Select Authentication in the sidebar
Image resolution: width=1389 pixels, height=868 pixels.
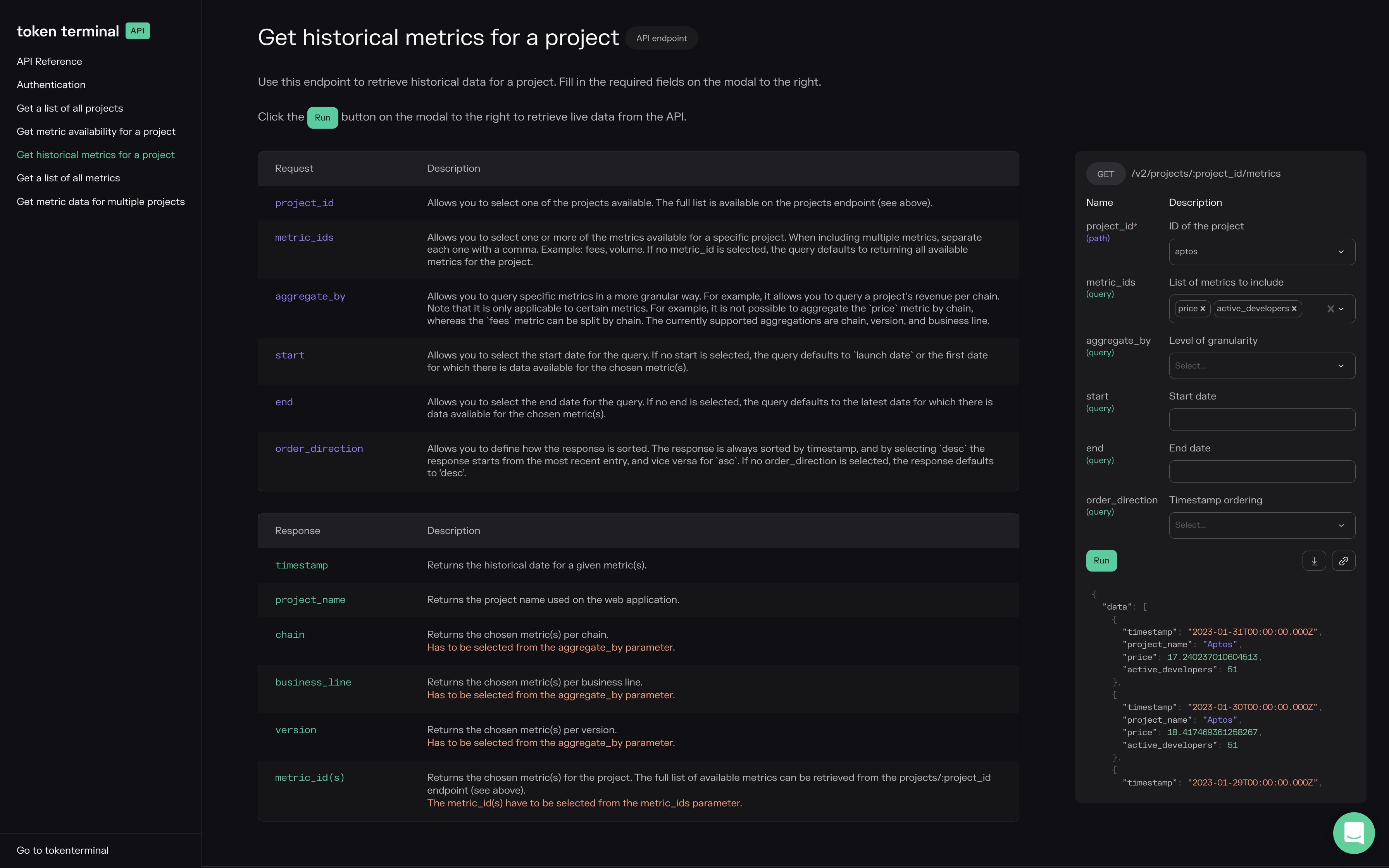(50, 84)
